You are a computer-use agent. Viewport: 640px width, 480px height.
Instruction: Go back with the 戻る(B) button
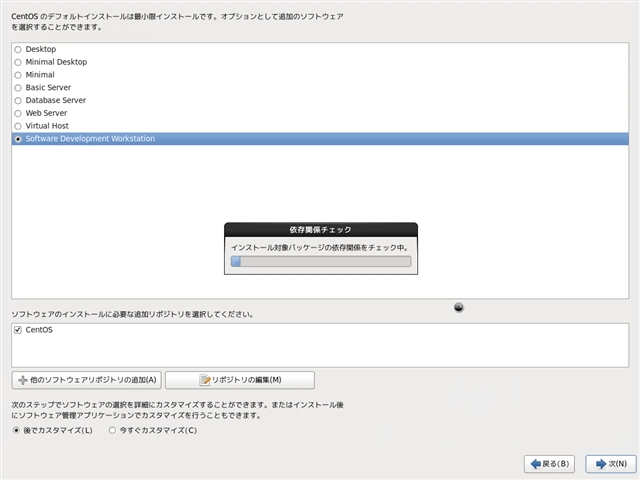549,464
